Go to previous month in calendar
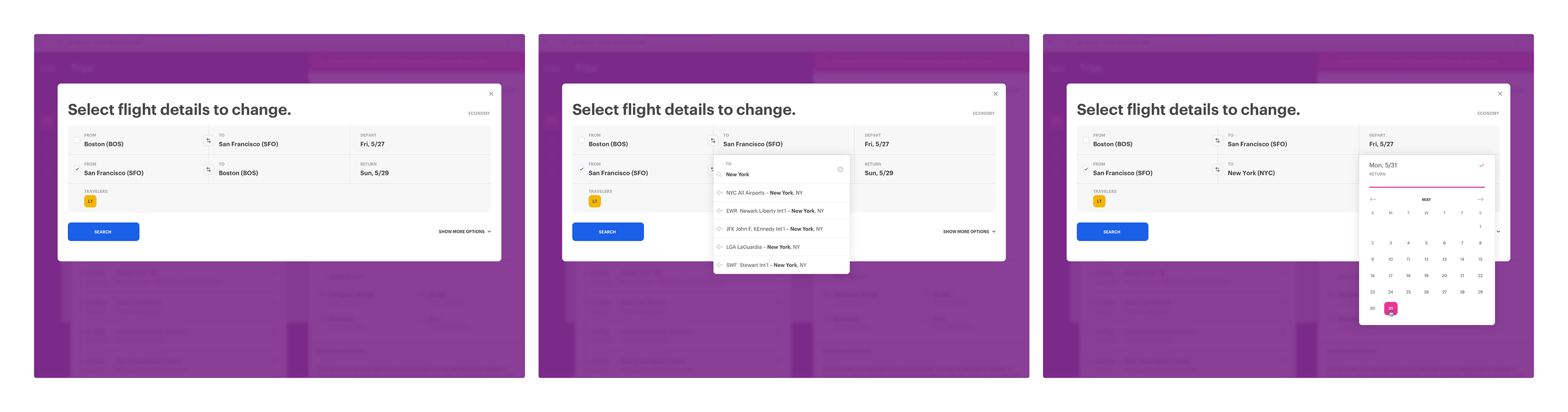The height and width of the screenshot is (412, 1568). (1372, 200)
